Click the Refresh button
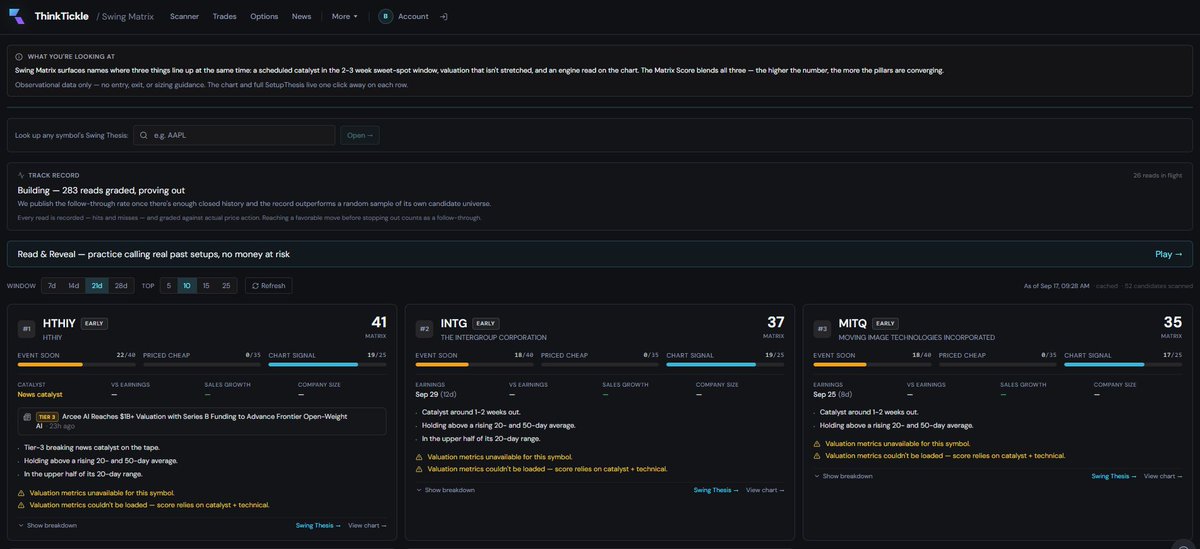1200x549 pixels. click(x=269, y=285)
